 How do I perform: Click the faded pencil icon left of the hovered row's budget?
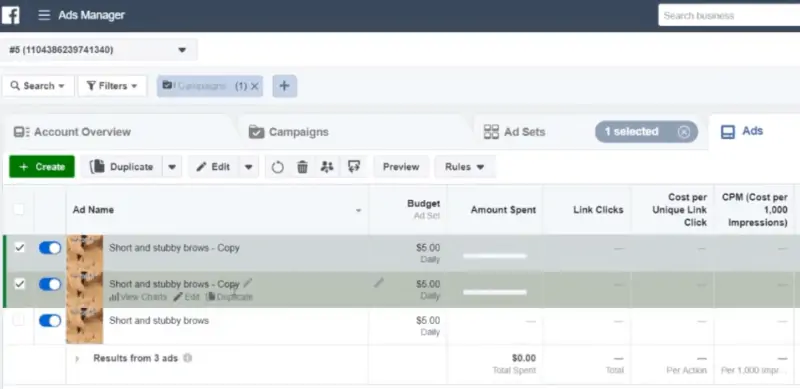click(x=379, y=282)
